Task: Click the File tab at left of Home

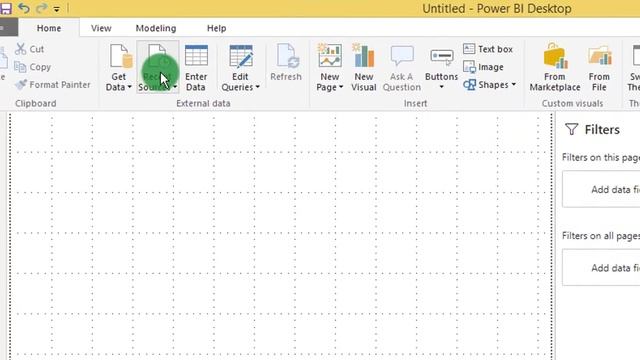Action: [9, 28]
